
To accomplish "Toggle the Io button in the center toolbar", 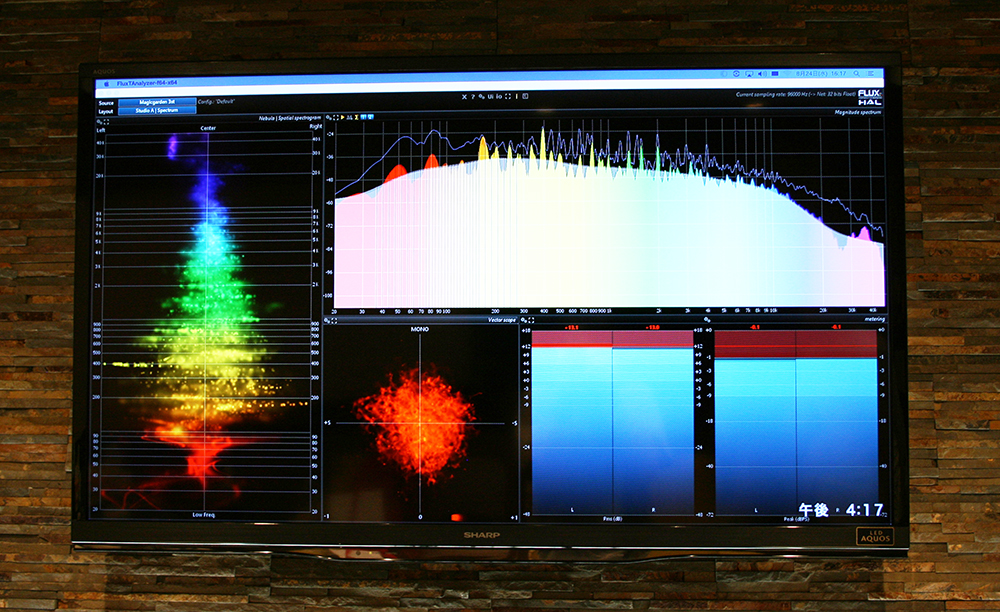I will click(x=499, y=97).
